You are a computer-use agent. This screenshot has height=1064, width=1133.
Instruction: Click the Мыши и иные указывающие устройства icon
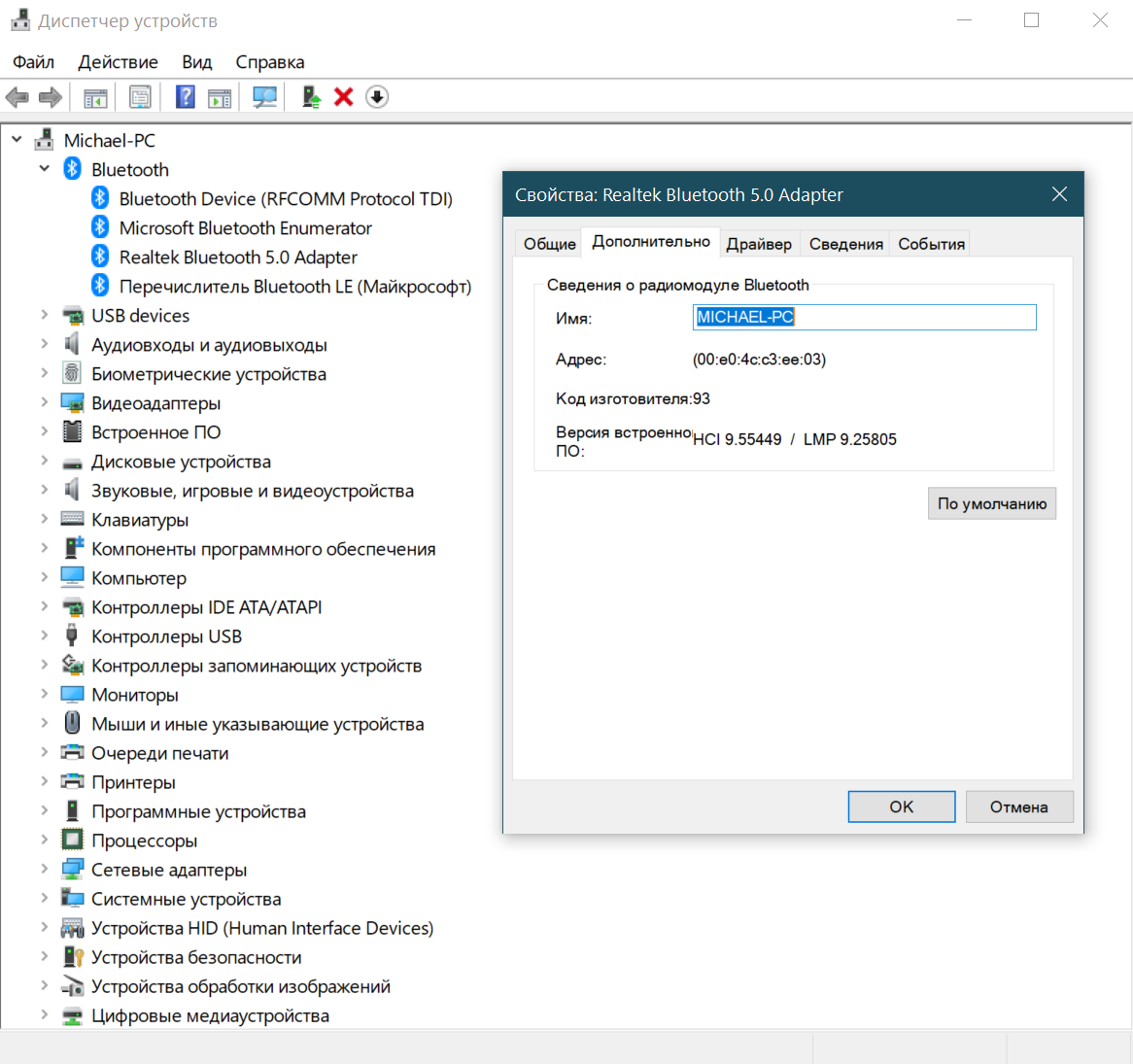72,723
